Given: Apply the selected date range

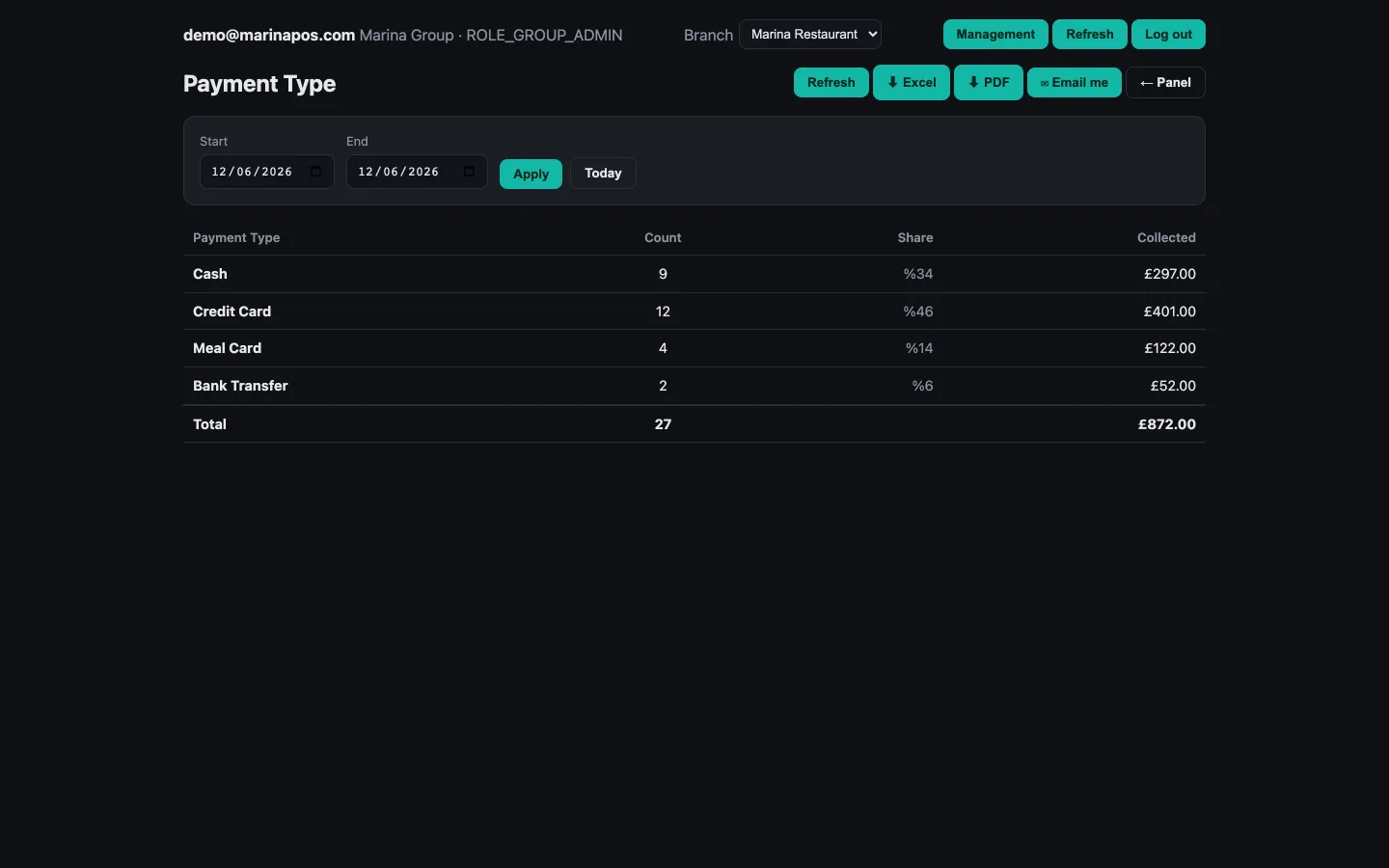Looking at the screenshot, I should point(531,174).
